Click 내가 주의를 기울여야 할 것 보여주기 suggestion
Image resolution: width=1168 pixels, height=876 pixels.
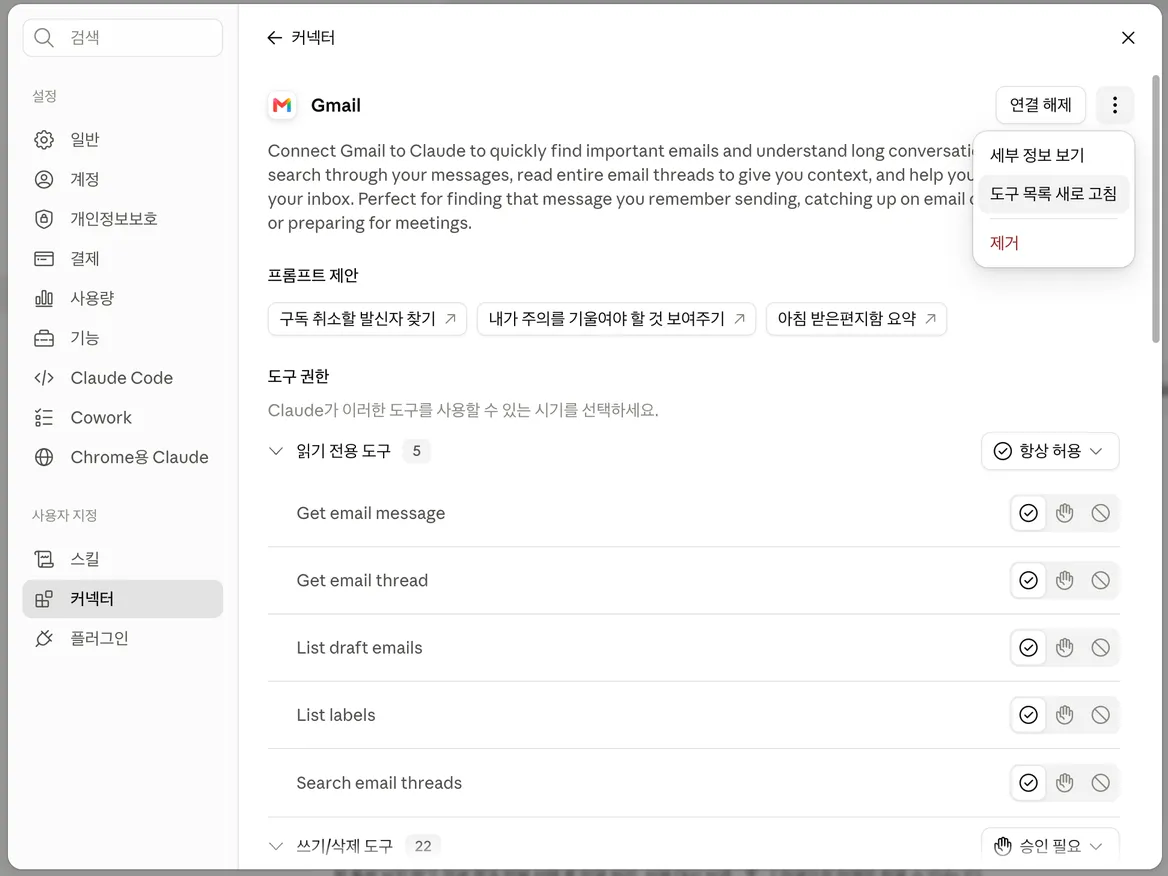616,319
